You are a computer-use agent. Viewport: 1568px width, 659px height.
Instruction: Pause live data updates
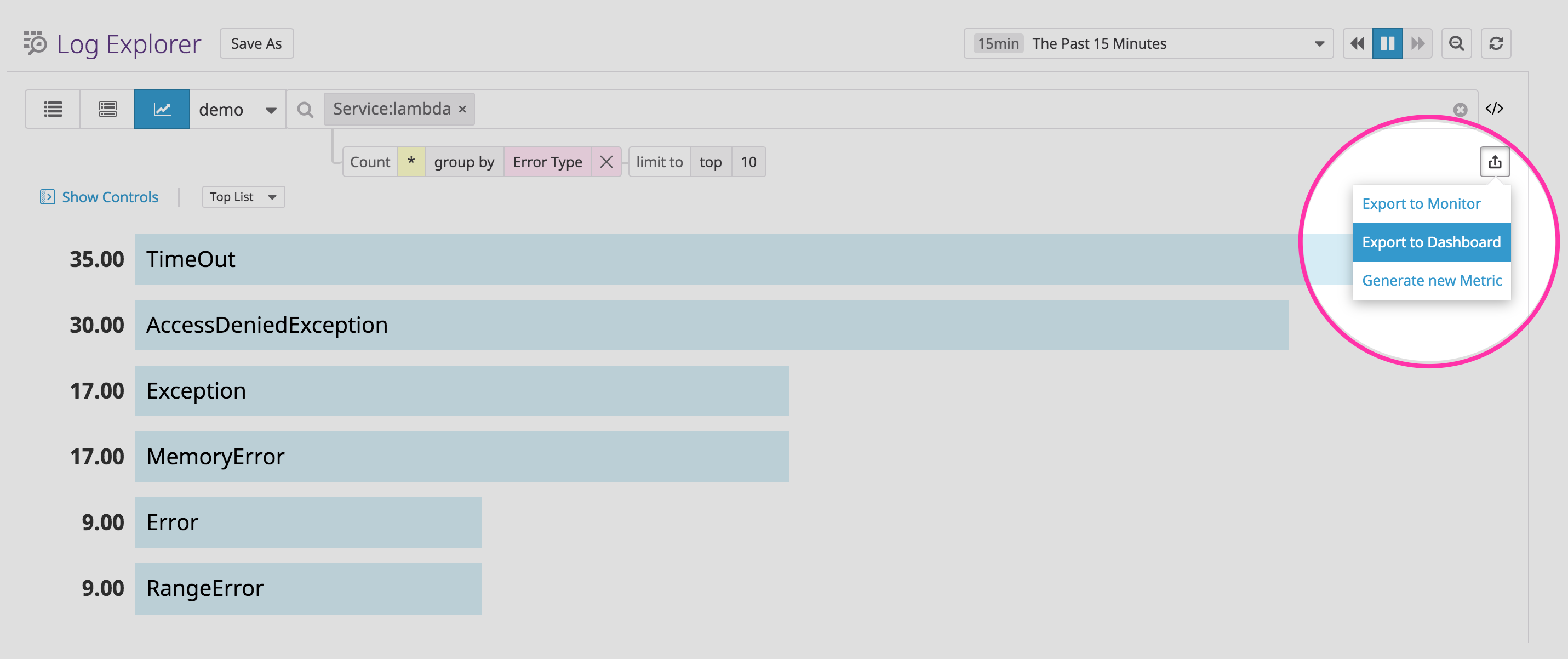tap(1388, 43)
